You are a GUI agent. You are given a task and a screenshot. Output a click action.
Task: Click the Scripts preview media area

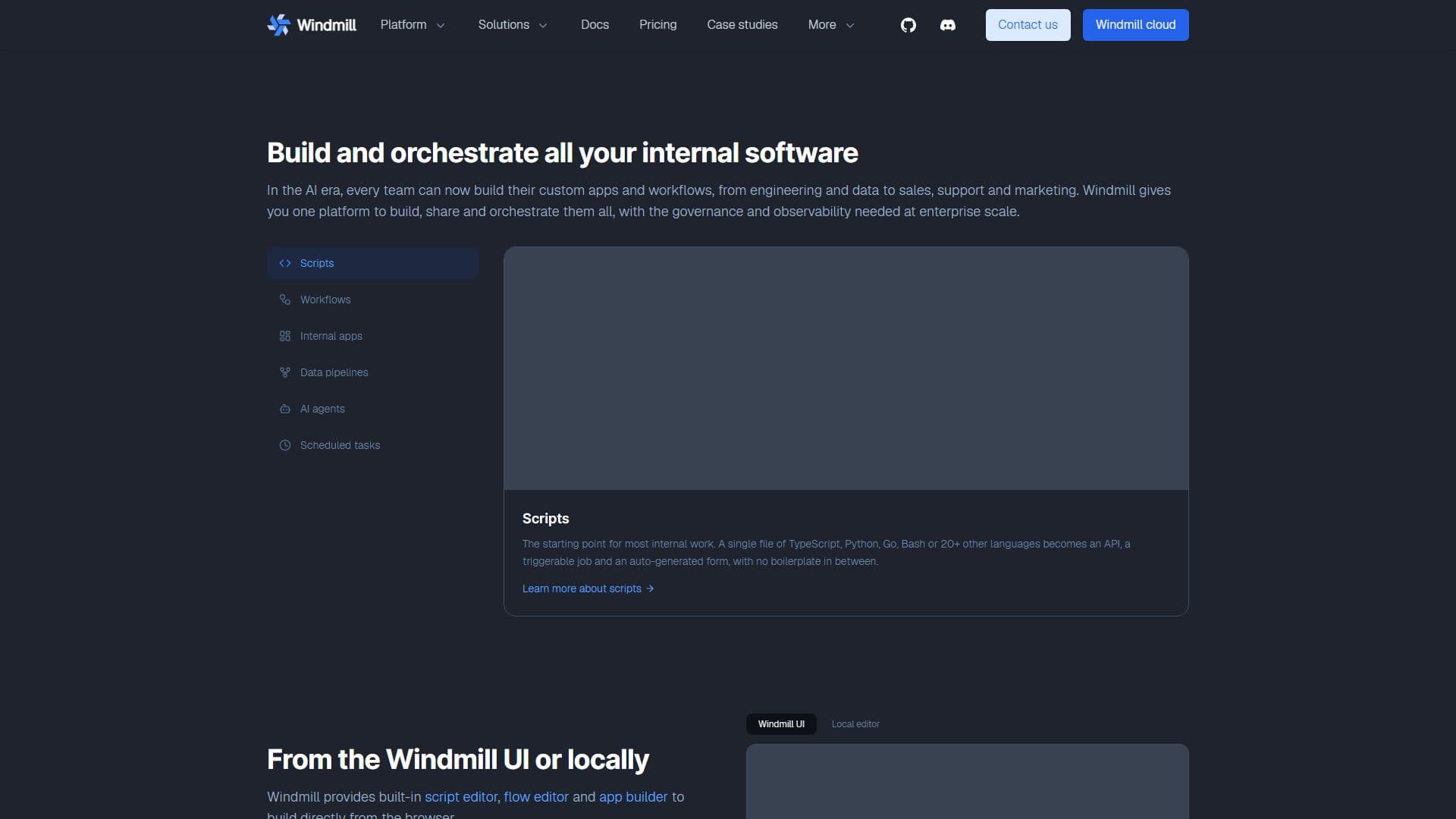846,369
